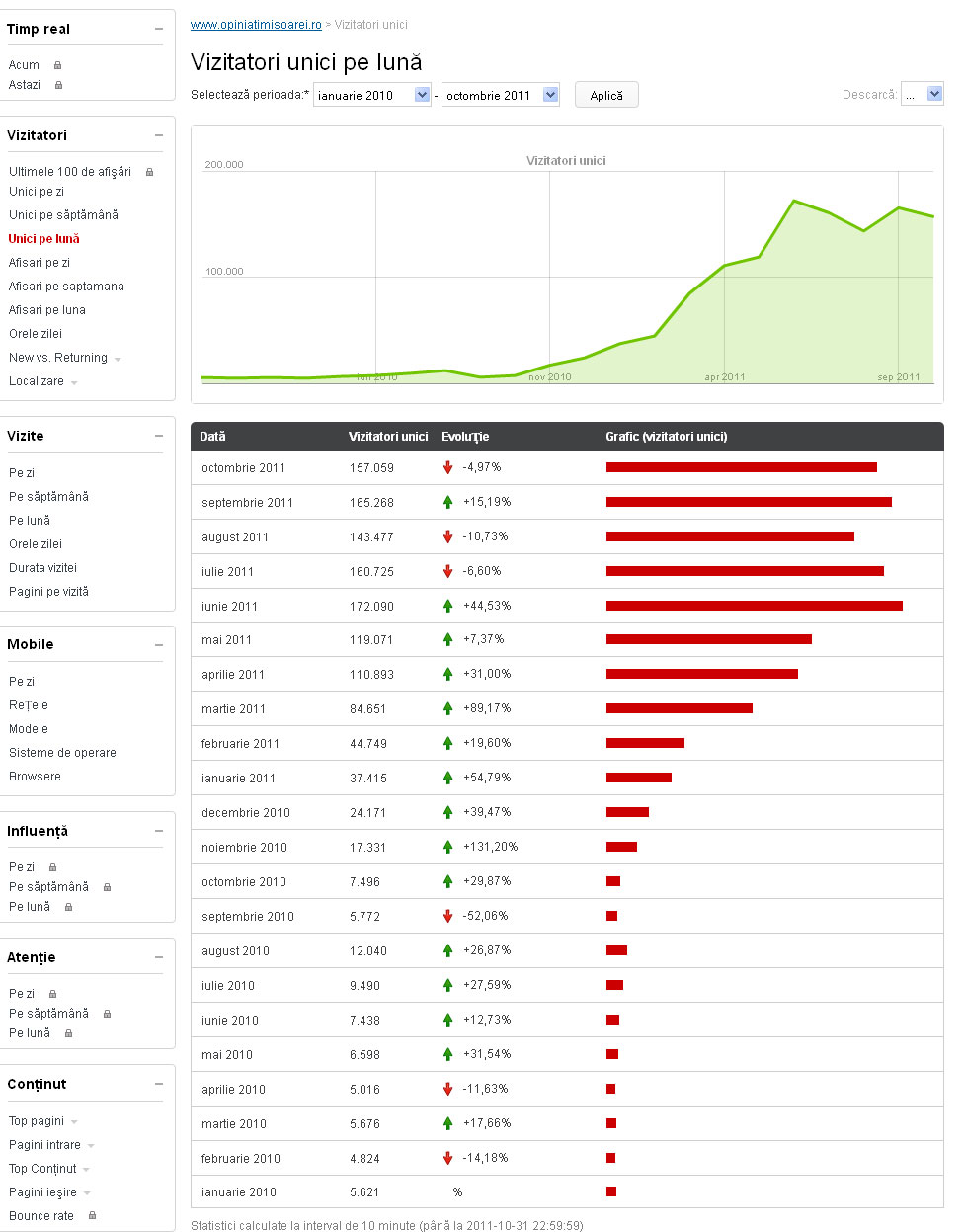Open the end month dropdown octombrie 2011

coord(501,95)
